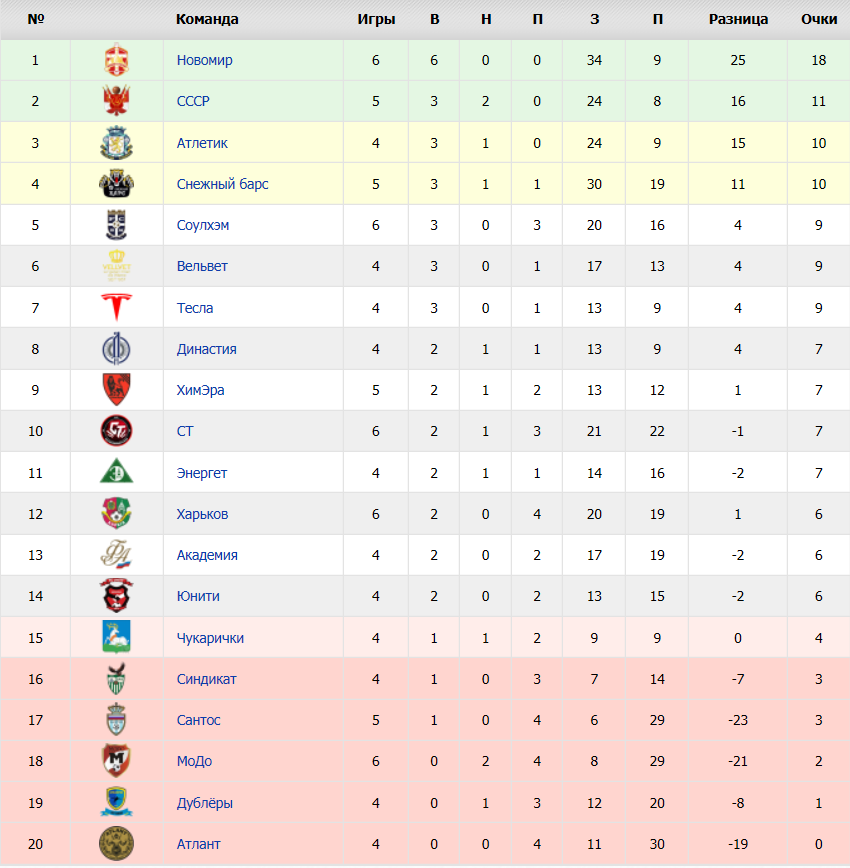The image size is (850, 868).
Task: Click the Разница column header
Action: coord(738,19)
